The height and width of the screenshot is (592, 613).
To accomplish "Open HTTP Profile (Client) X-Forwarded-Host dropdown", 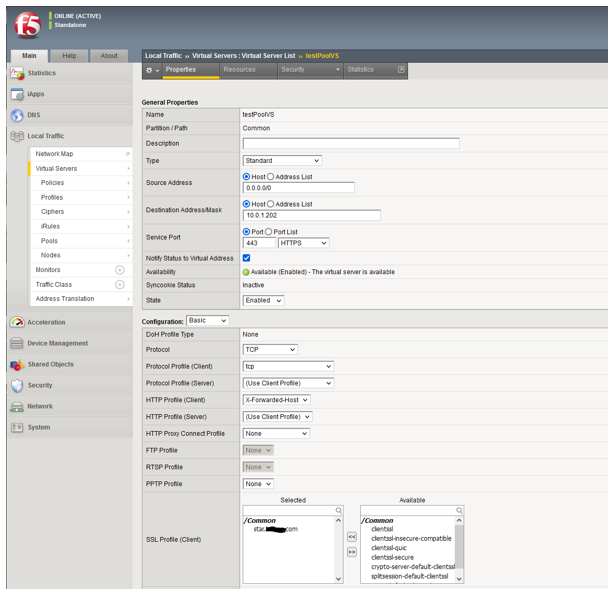I will (277, 400).
